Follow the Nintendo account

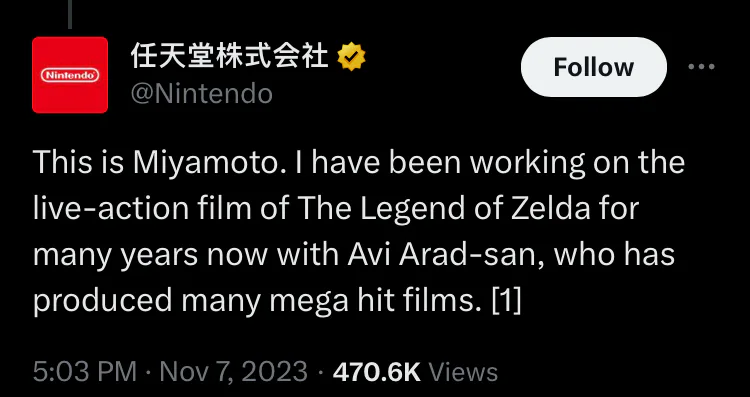click(594, 67)
